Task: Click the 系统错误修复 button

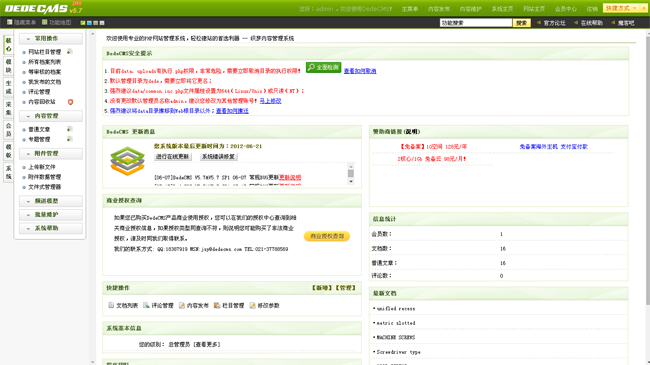Action: 218,156
